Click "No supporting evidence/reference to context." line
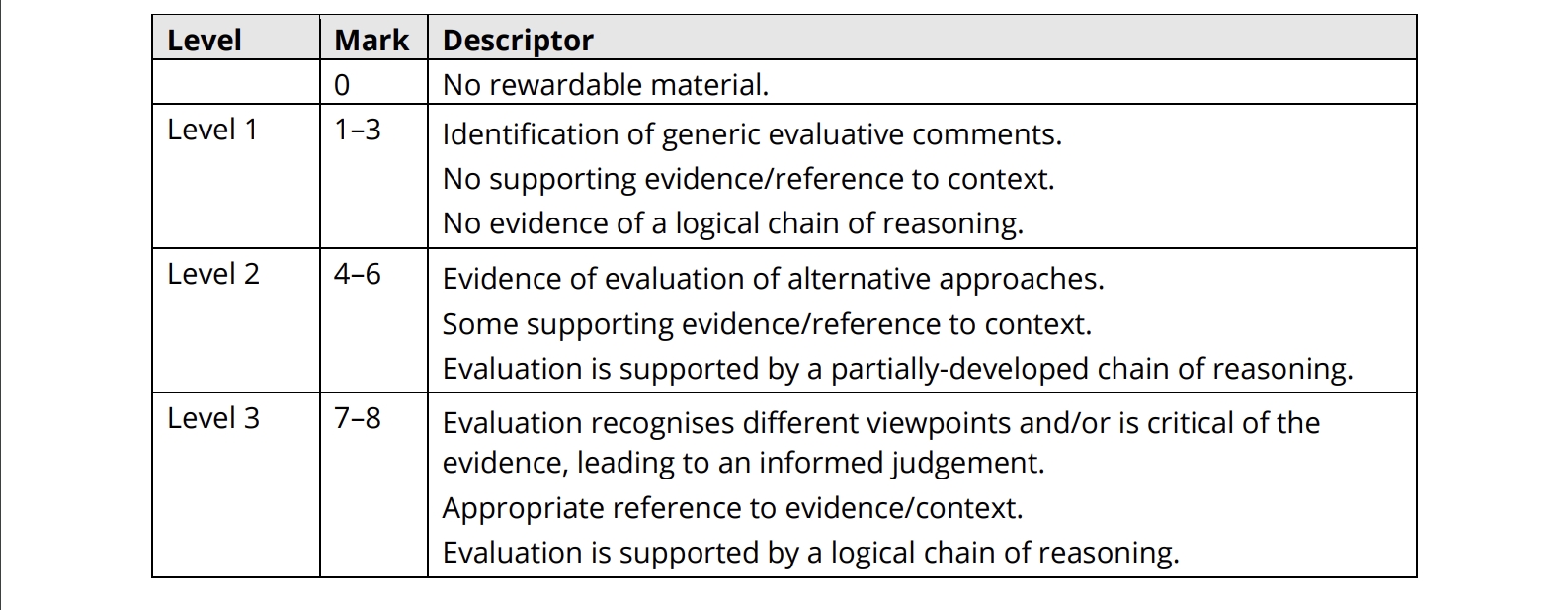Screen dimensions: 1568x610 (748, 179)
